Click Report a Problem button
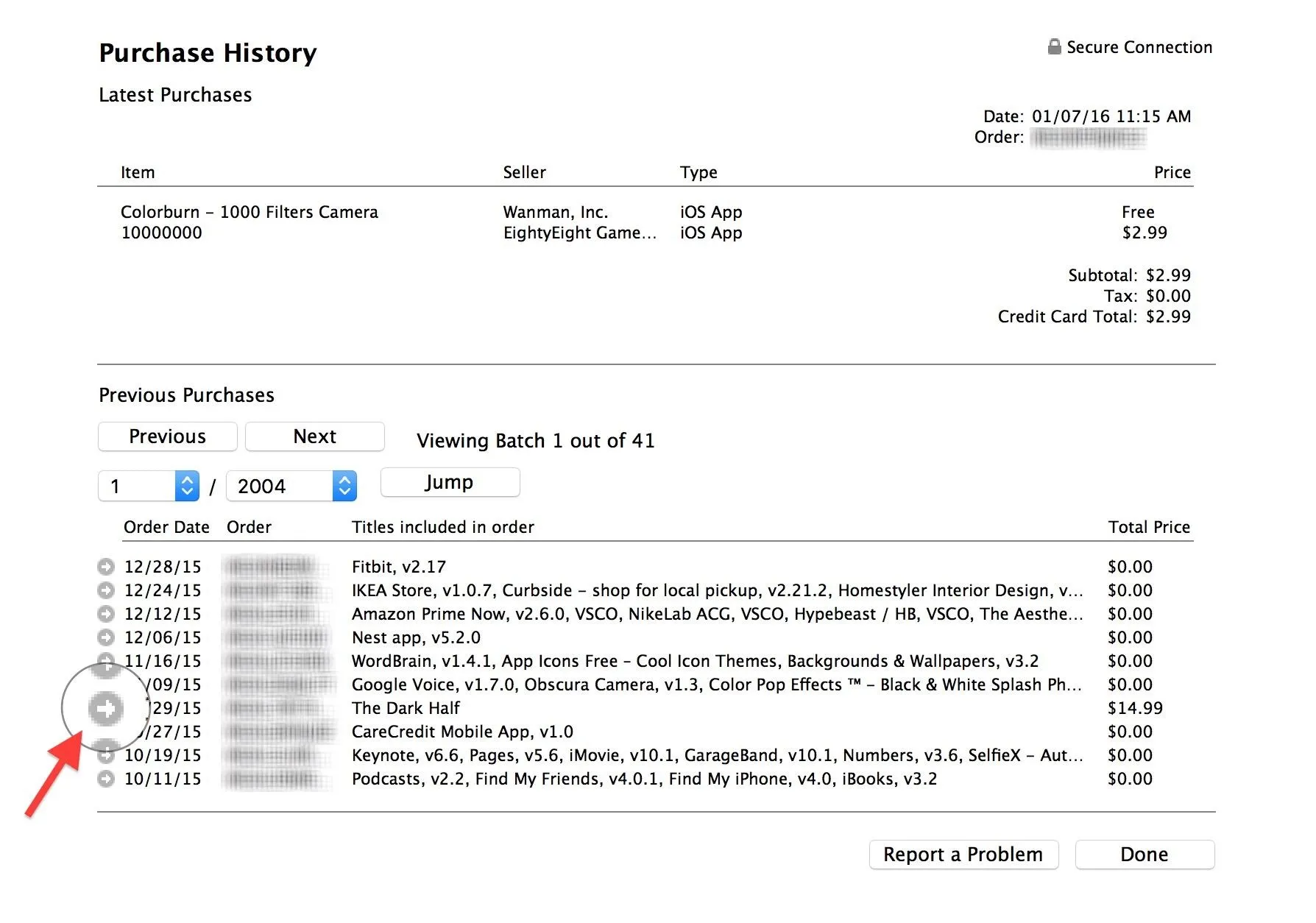The width and height of the screenshot is (1316, 923). (963, 855)
